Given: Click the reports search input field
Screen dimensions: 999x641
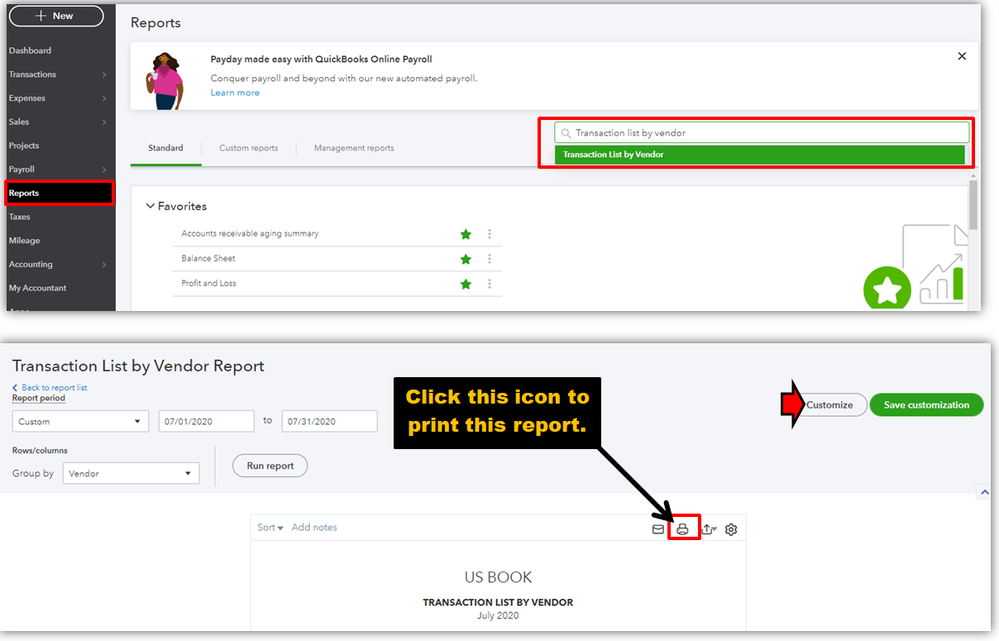Looking at the screenshot, I should tap(762, 133).
